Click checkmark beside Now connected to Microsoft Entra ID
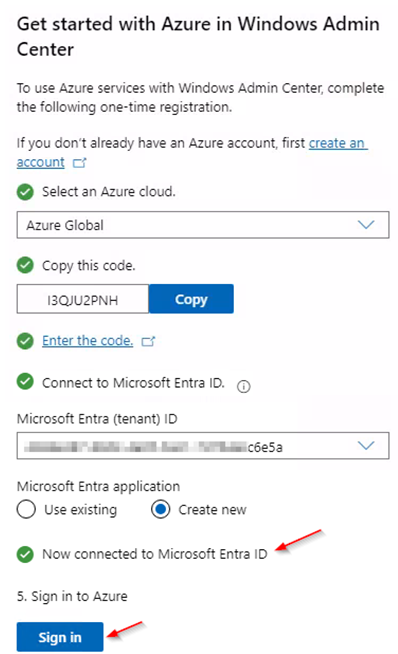This screenshot has height=654, width=398. [25, 554]
